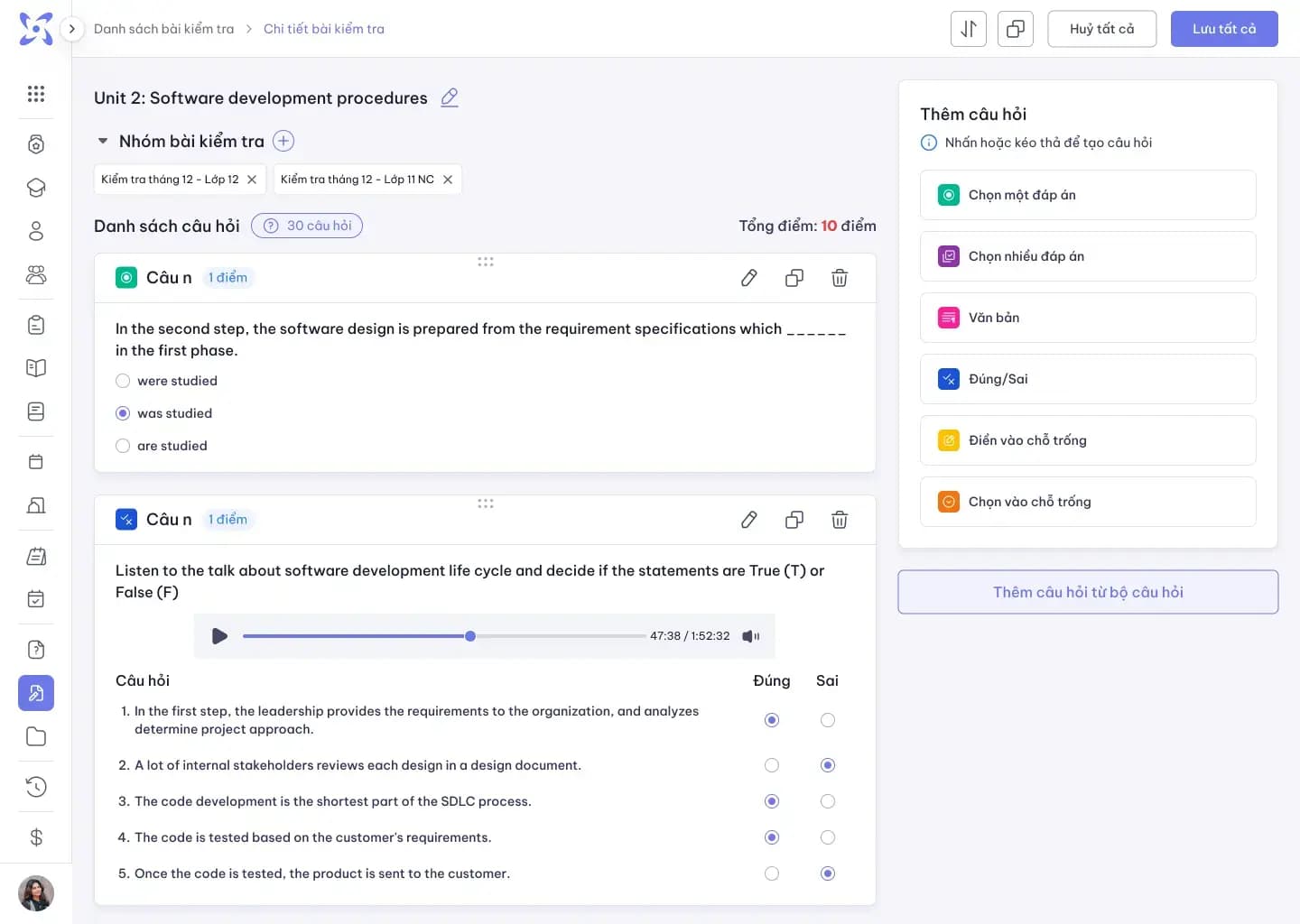
Task: Mute the audio with the speaker icon
Action: 750,636
